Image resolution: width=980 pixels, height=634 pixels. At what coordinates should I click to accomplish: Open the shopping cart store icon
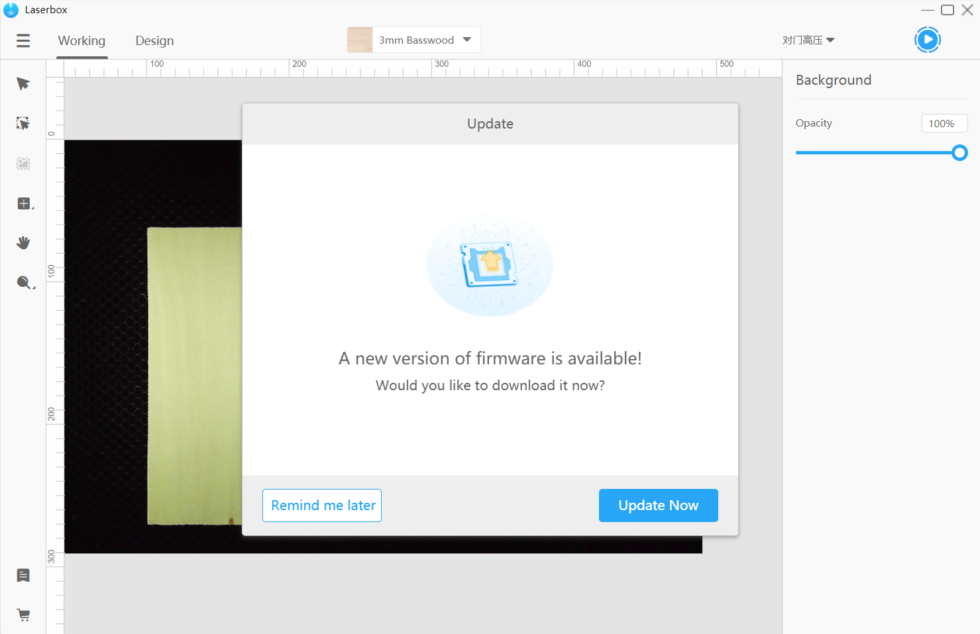pos(23,615)
